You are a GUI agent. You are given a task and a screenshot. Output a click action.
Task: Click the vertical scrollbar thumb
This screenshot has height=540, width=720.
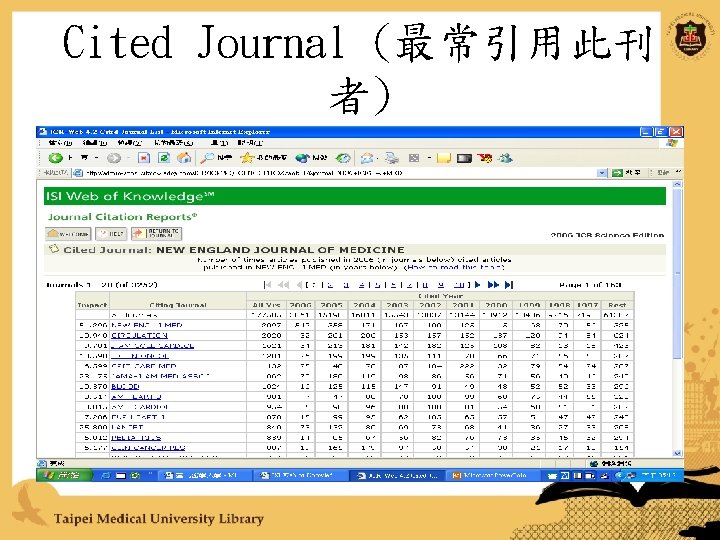tap(677, 274)
